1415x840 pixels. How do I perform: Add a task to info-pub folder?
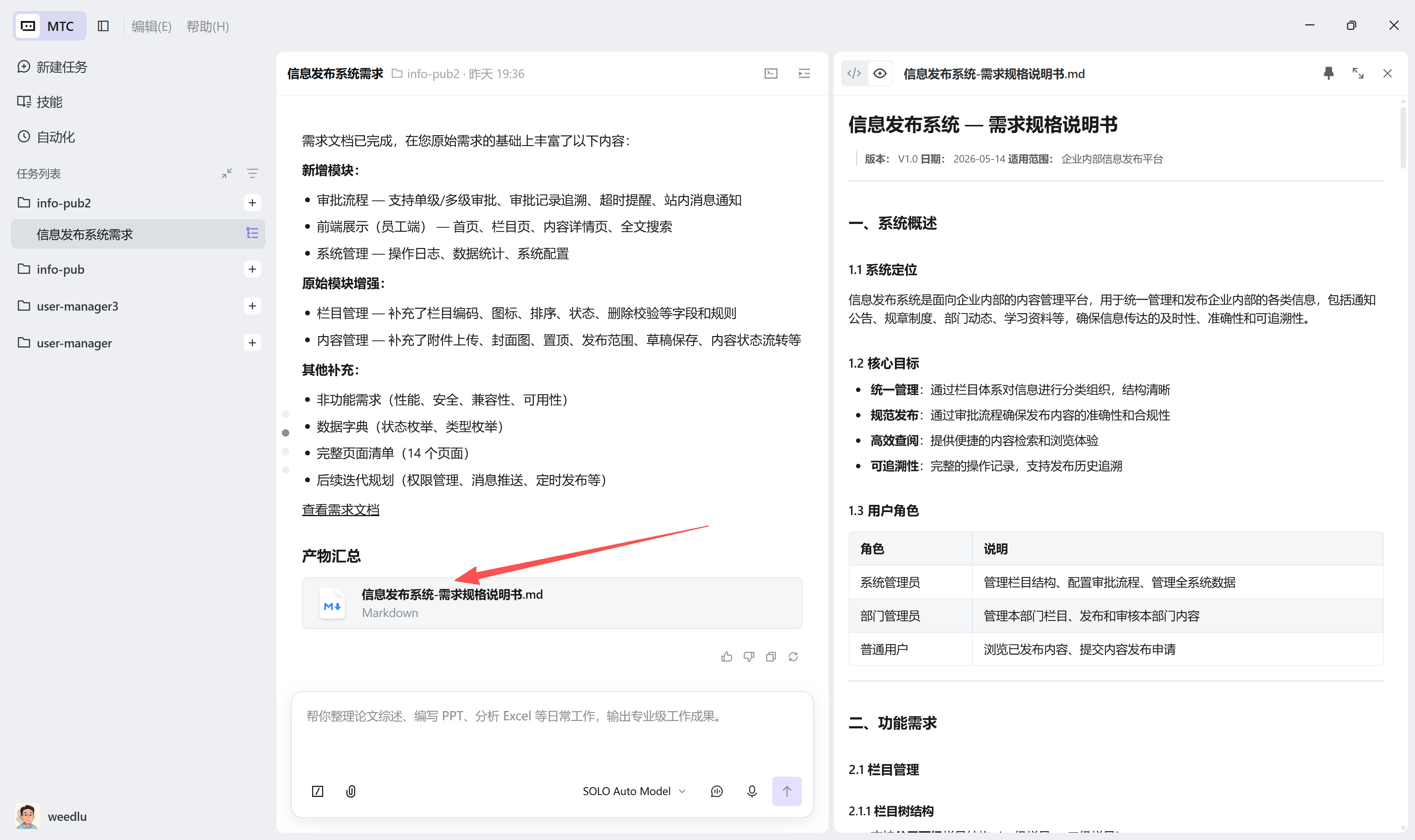[252, 269]
